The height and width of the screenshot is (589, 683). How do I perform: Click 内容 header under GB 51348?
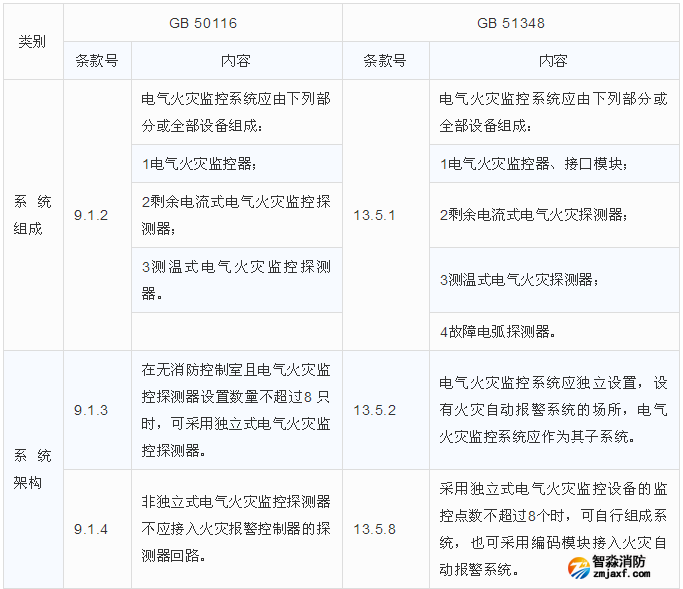(x=553, y=60)
